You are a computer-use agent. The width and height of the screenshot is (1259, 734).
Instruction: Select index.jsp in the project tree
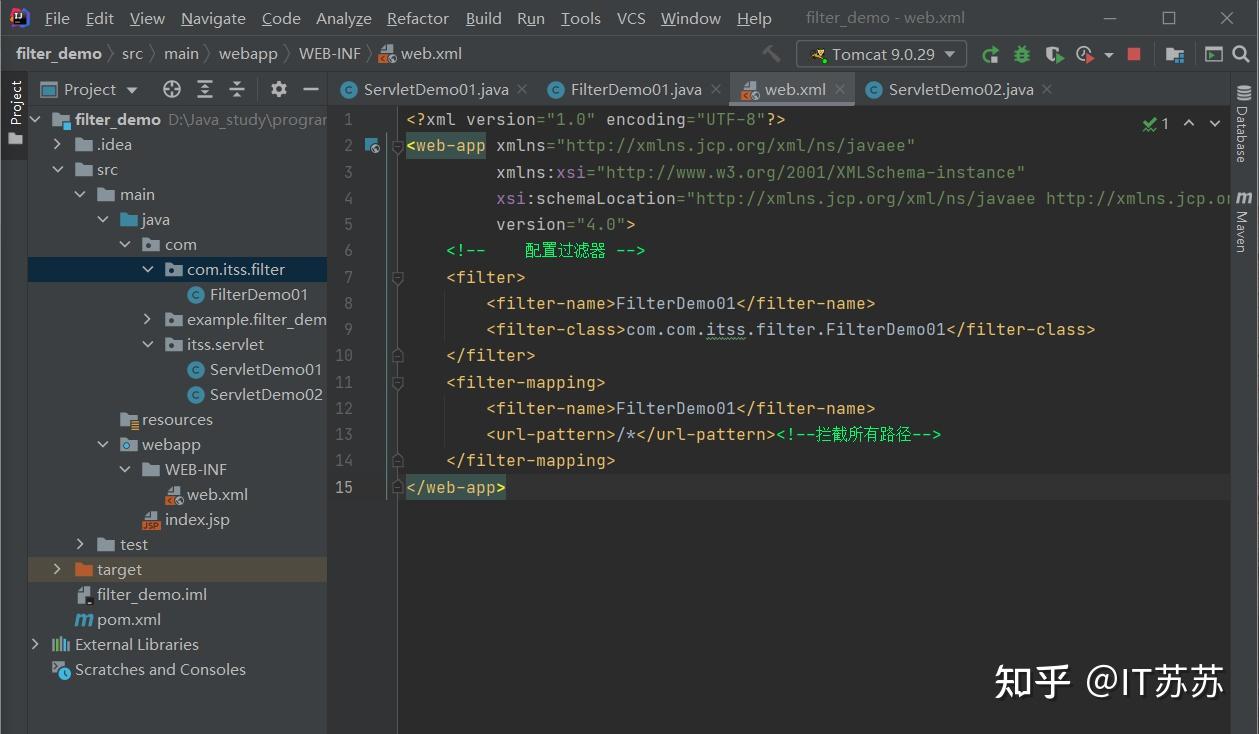click(197, 520)
